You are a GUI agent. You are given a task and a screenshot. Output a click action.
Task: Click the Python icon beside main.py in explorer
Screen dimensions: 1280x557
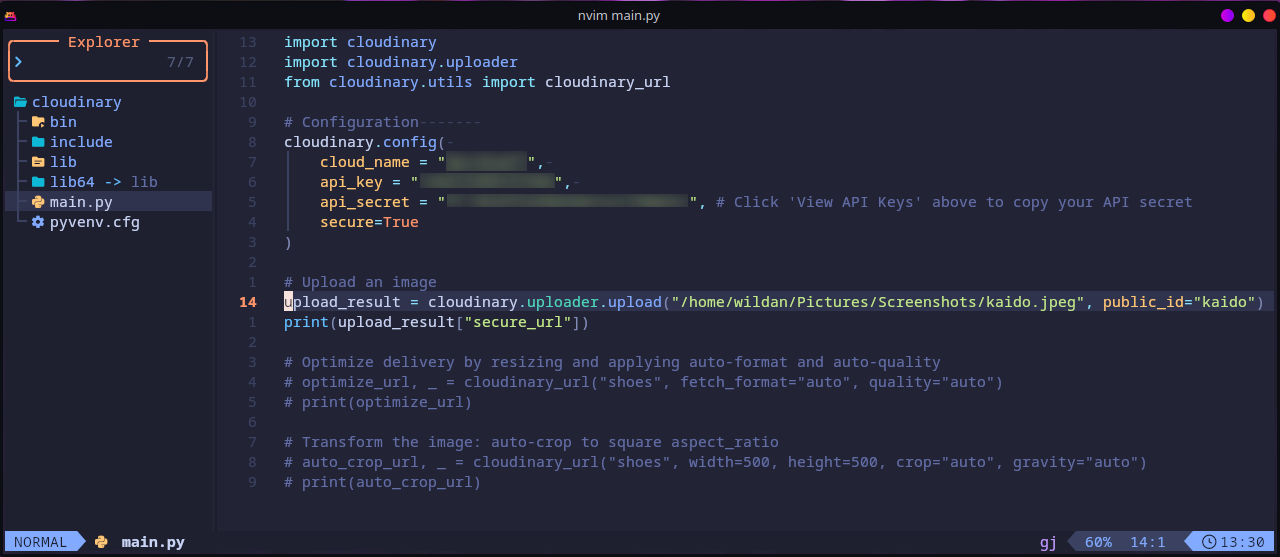(x=38, y=202)
